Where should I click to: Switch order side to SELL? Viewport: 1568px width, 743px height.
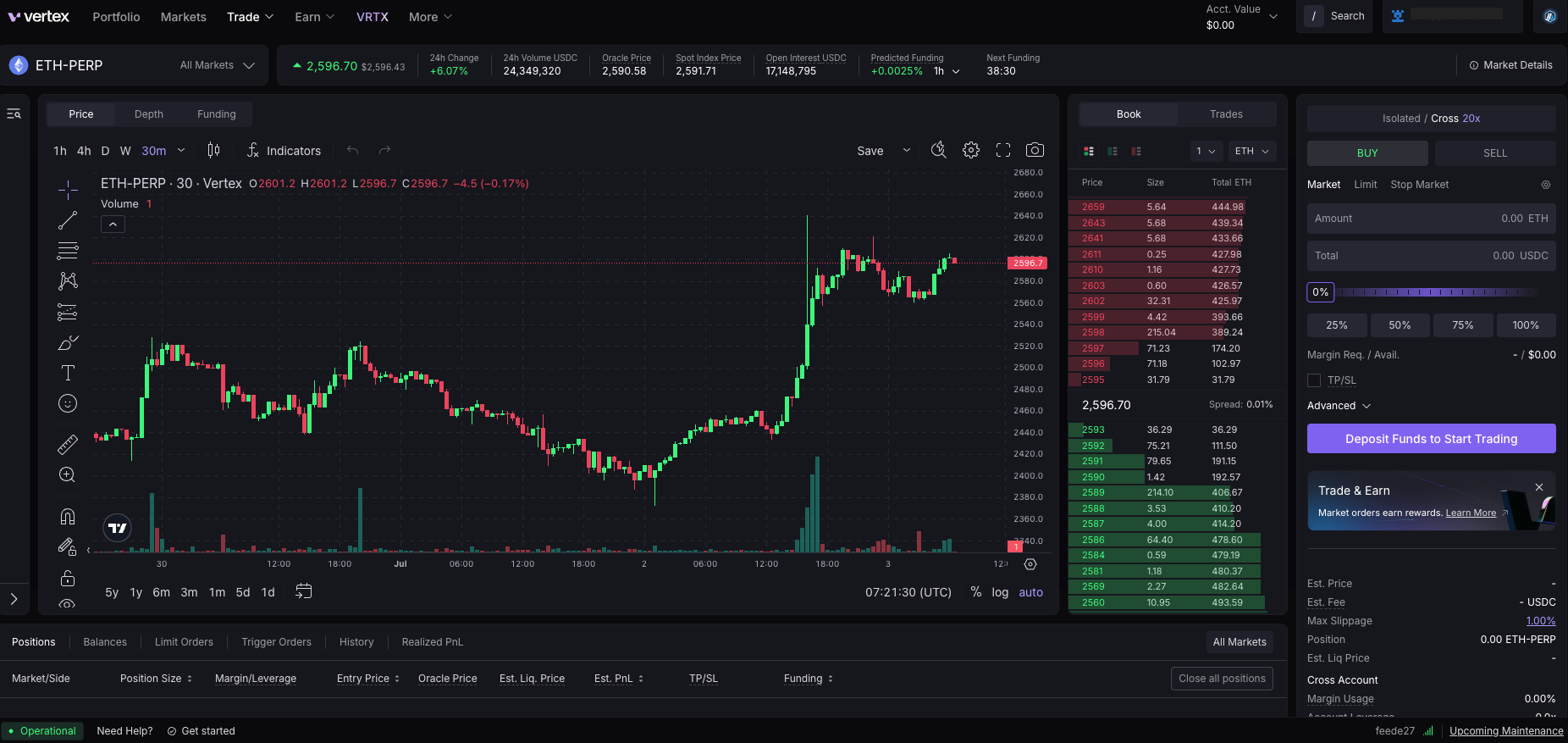click(1495, 153)
